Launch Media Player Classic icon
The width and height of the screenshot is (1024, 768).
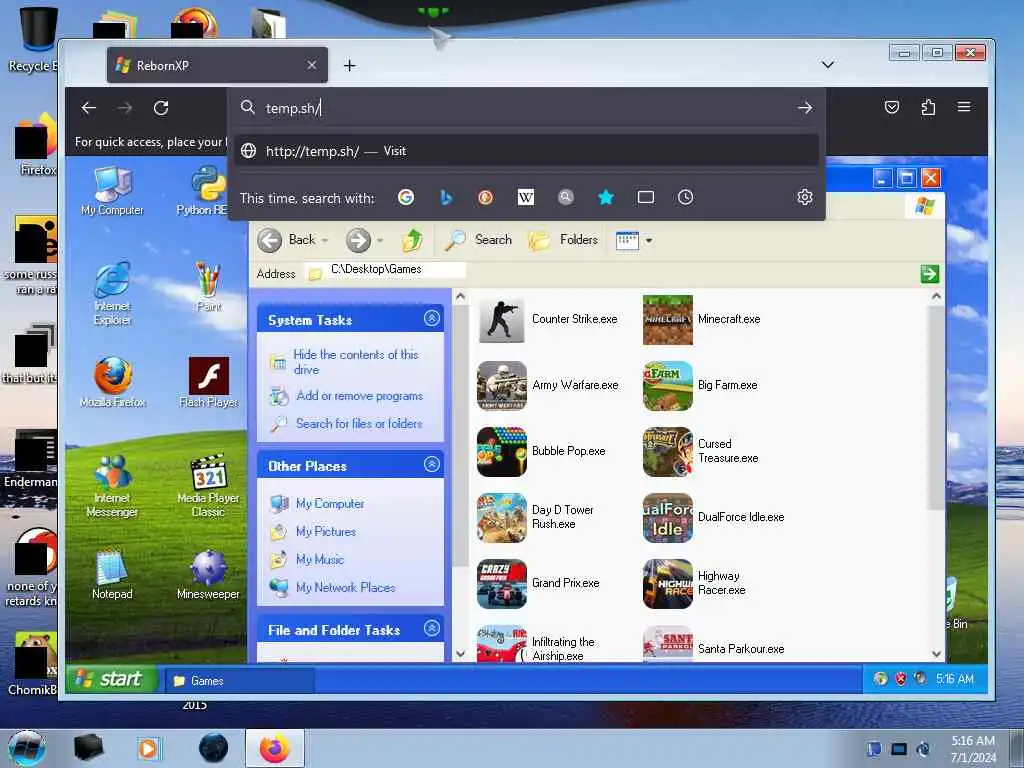208,486
